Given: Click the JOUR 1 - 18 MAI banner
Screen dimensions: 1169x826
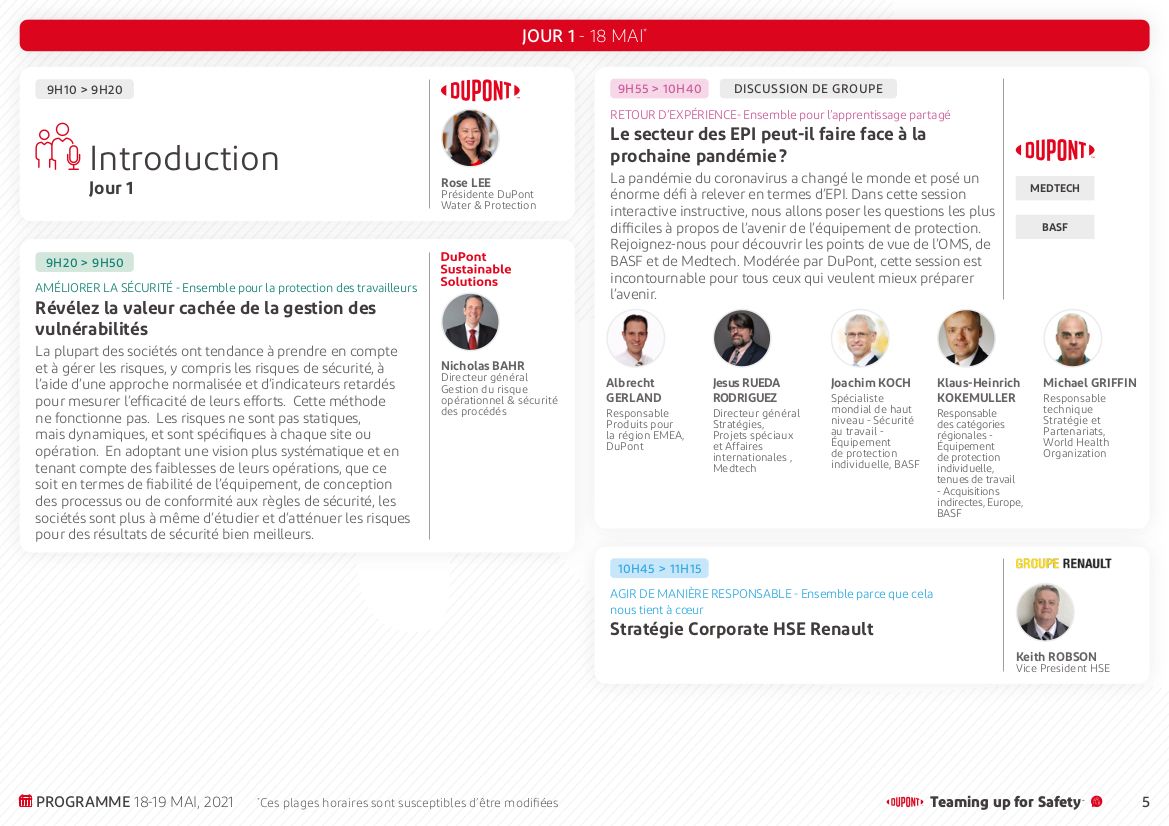Looking at the screenshot, I should [584, 36].
